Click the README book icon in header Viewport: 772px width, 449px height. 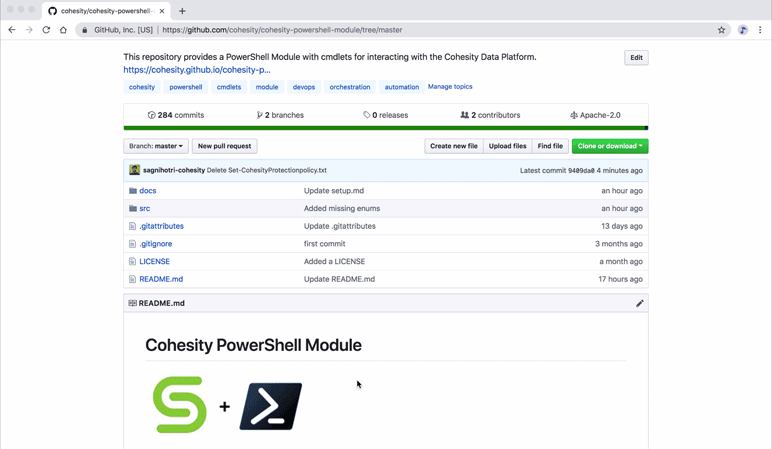coord(132,303)
